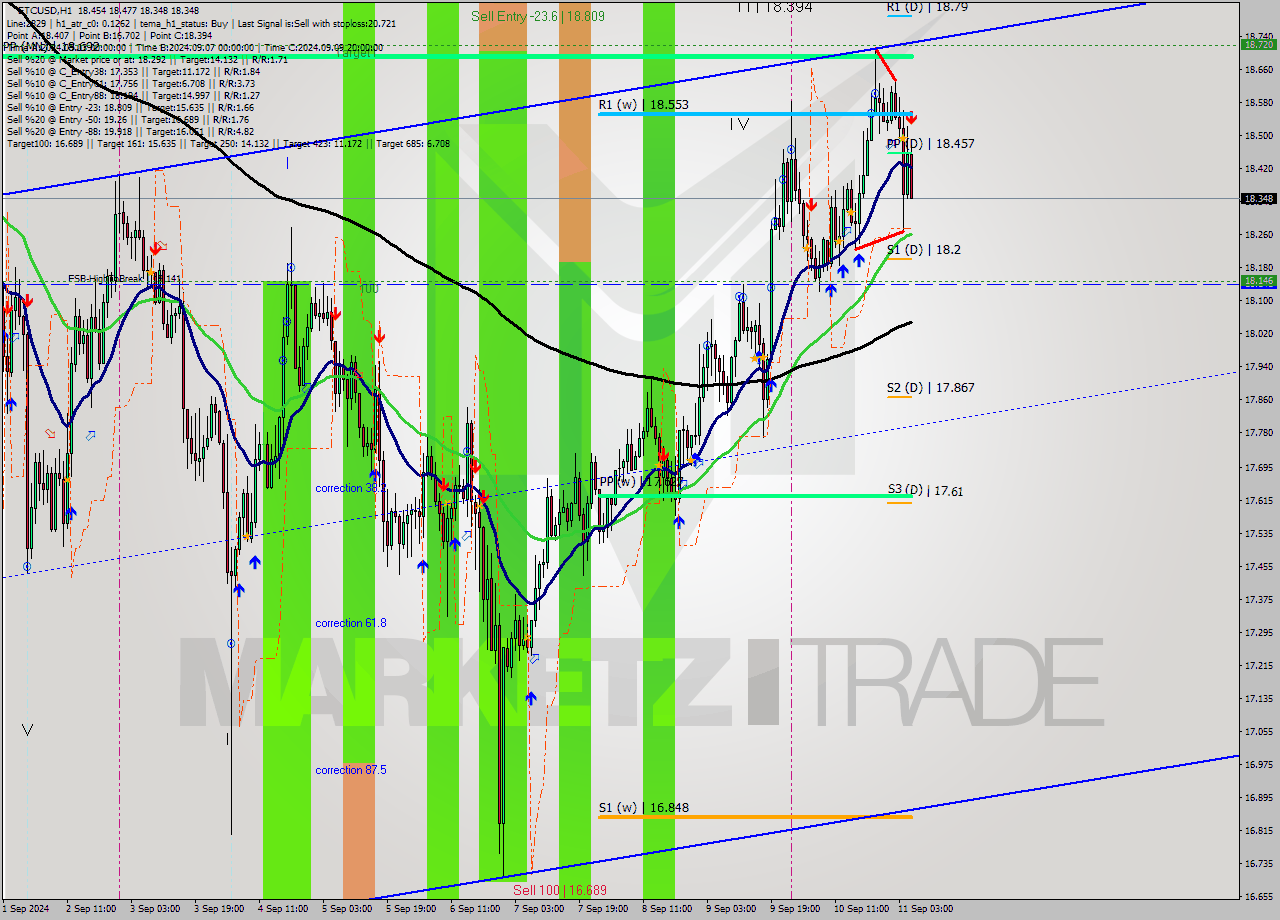Click the 18.740 price axis label

point(1258,36)
